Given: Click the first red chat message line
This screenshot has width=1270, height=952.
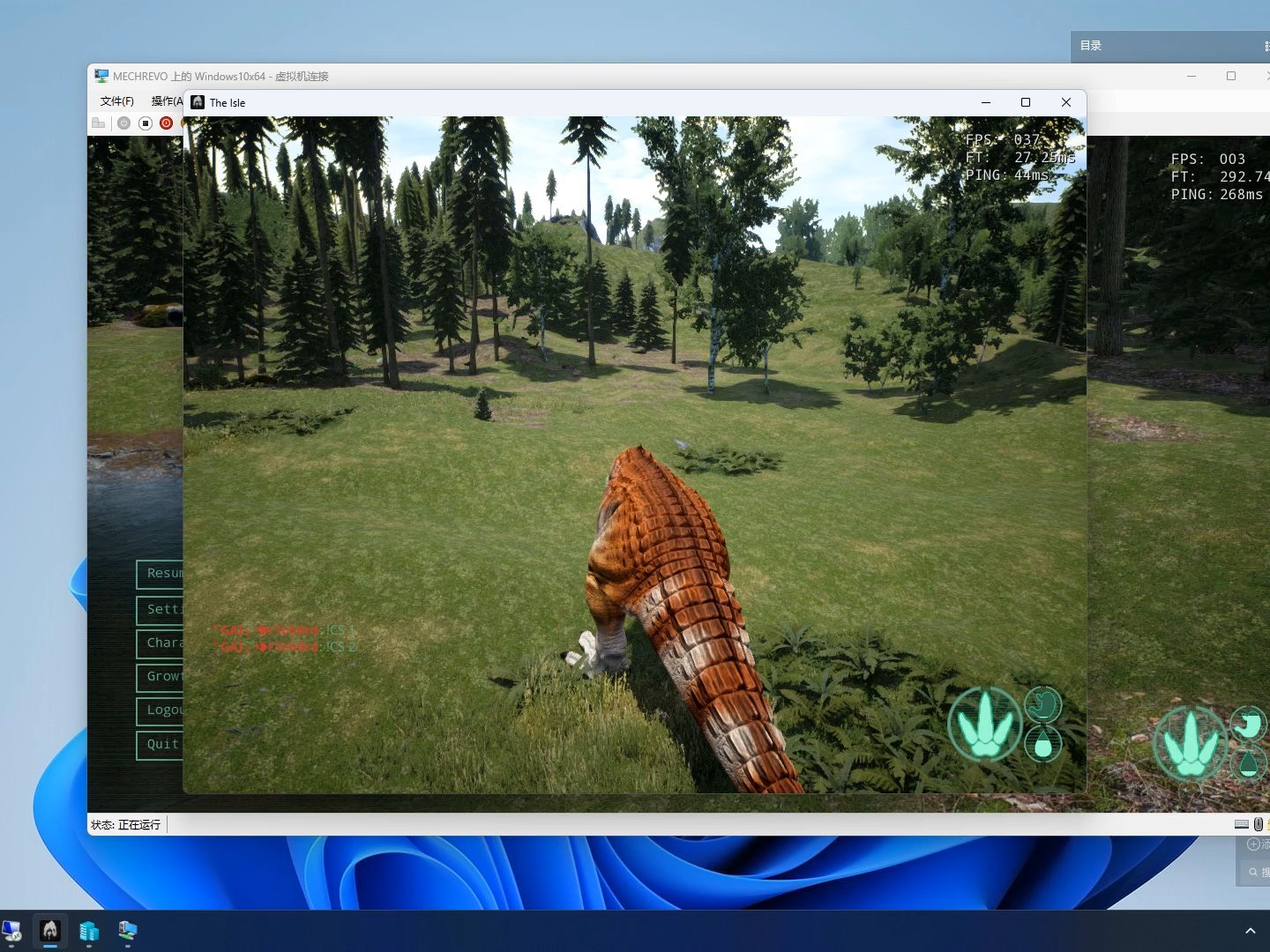Looking at the screenshot, I should pyautogui.click(x=284, y=630).
